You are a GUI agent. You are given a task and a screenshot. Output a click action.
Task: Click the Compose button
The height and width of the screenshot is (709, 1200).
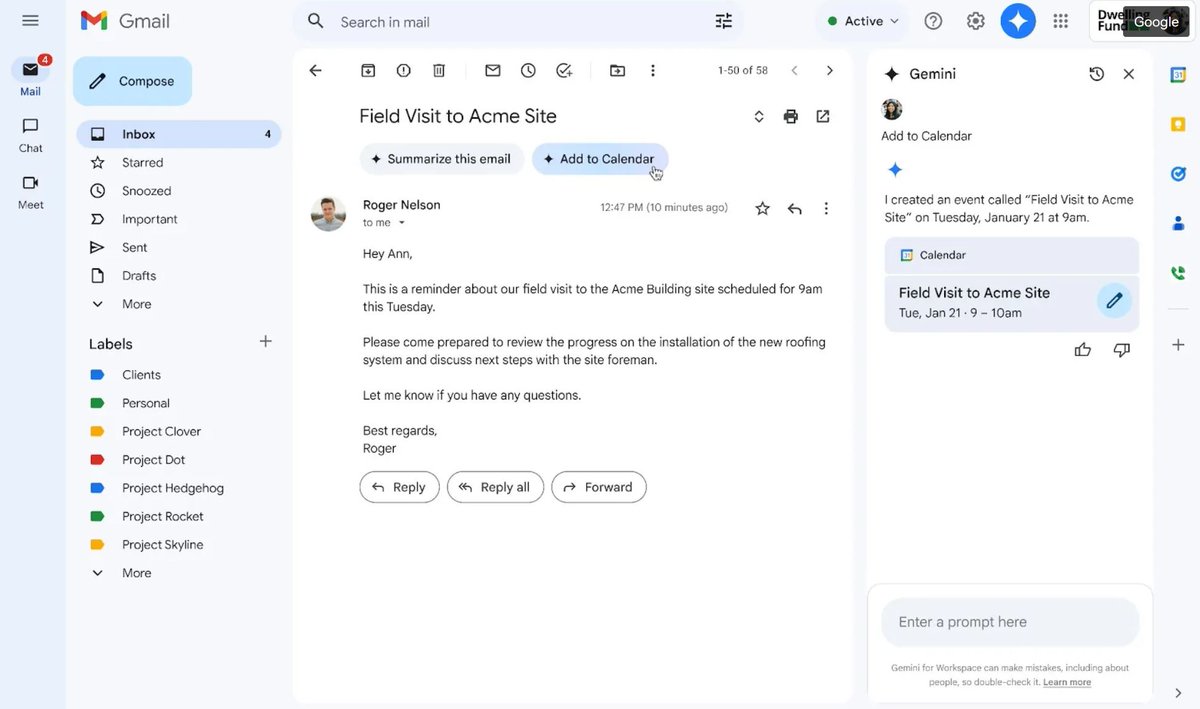[x=132, y=81]
